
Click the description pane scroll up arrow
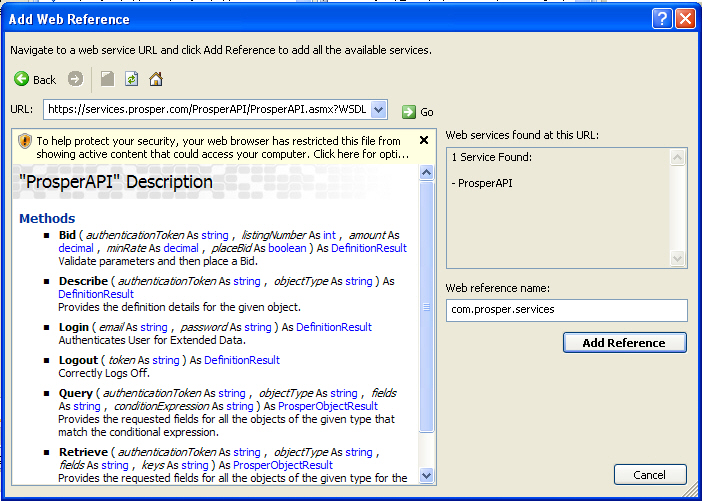[x=427, y=172]
